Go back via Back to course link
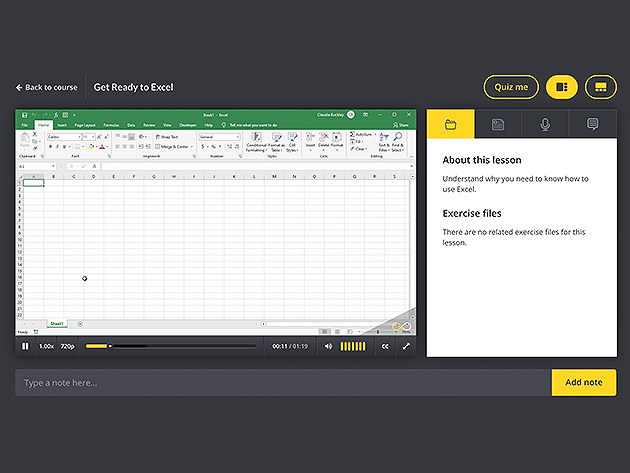The height and width of the screenshot is (473, 630). tap(47, 87)
